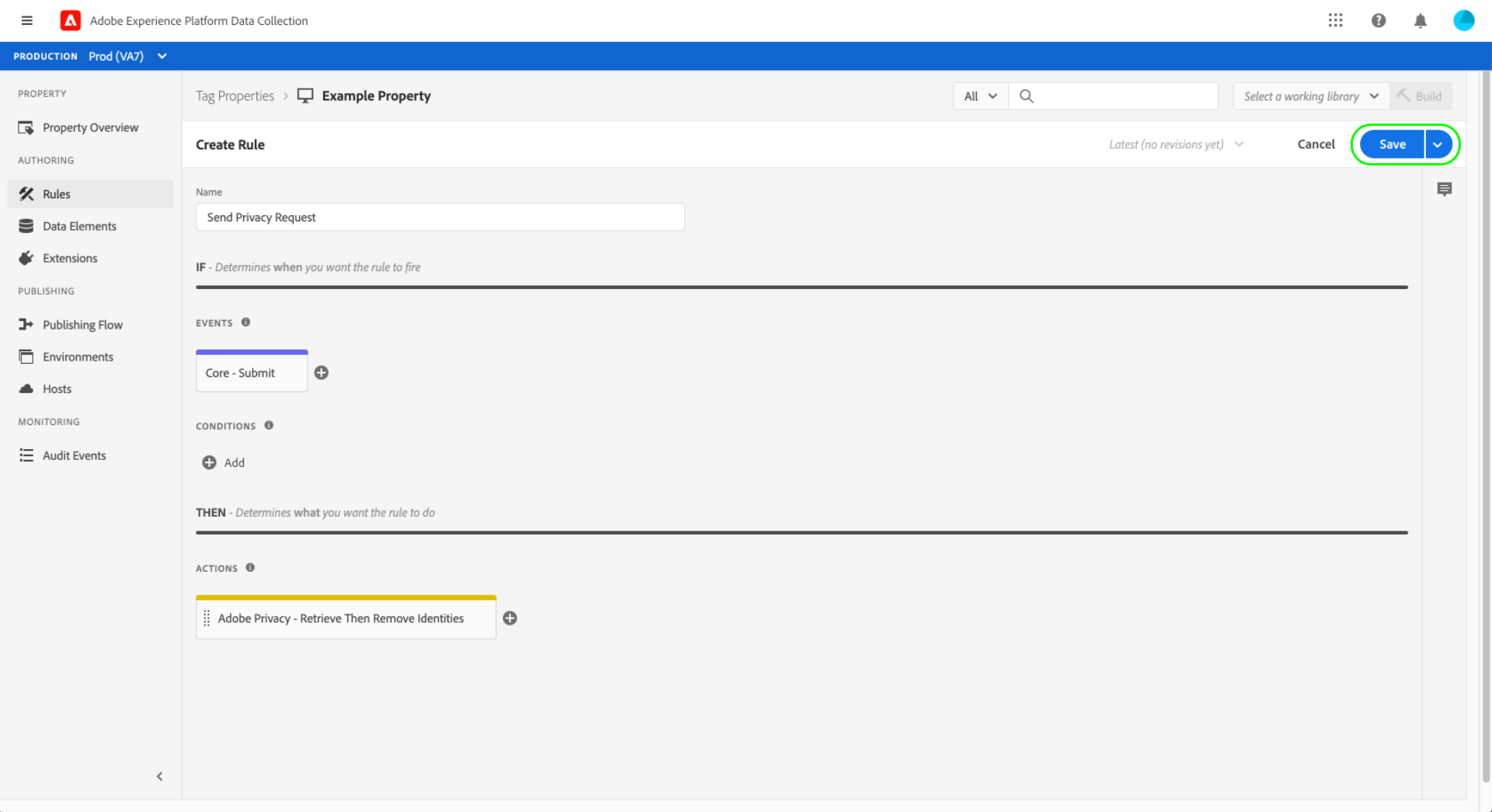Open the working library dropdown

click(1310, 96)
